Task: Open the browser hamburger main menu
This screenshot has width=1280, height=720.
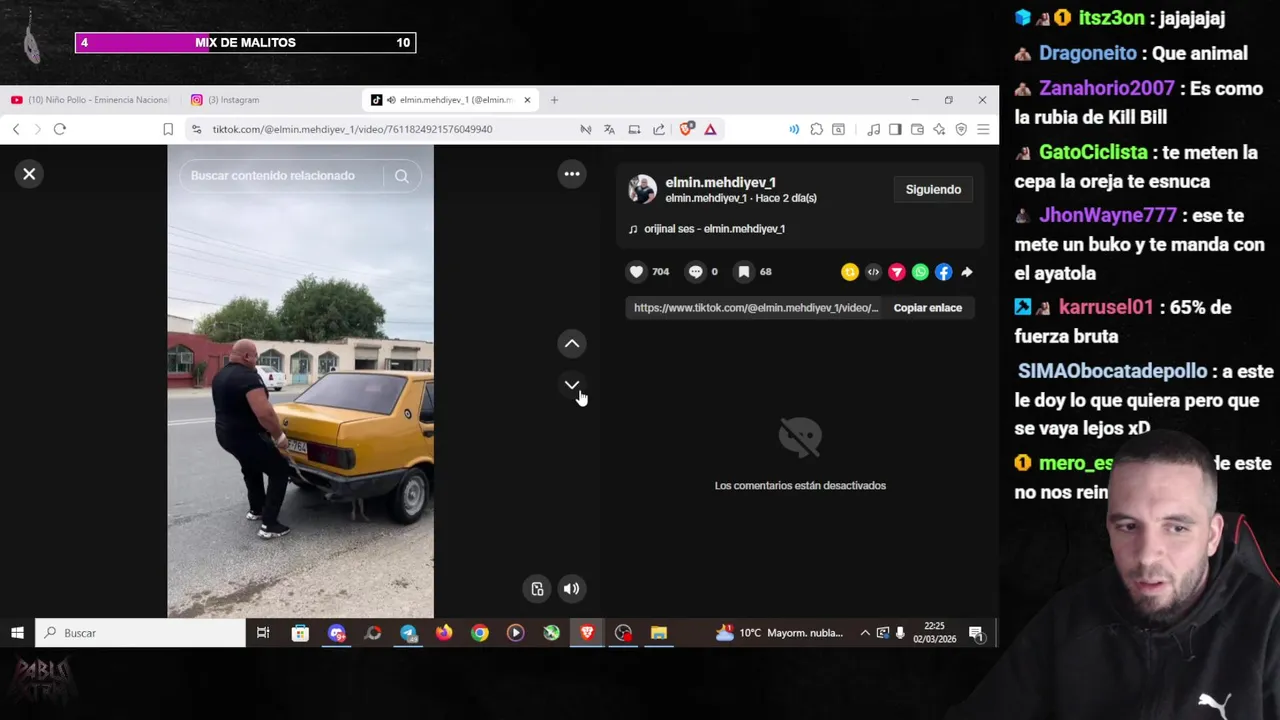Action: coord(983,129)
